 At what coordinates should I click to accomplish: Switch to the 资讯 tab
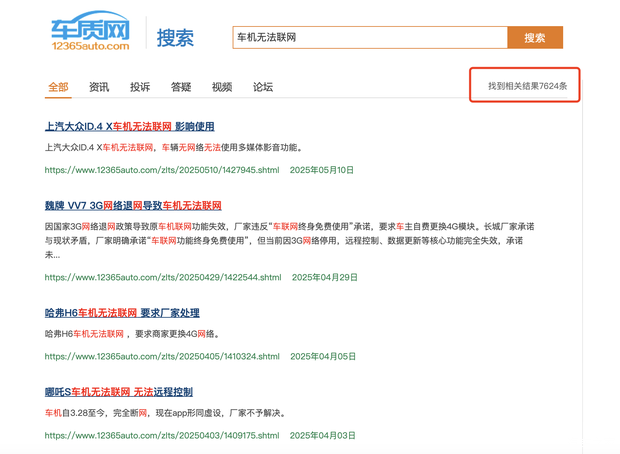click(x=99, y=87)
